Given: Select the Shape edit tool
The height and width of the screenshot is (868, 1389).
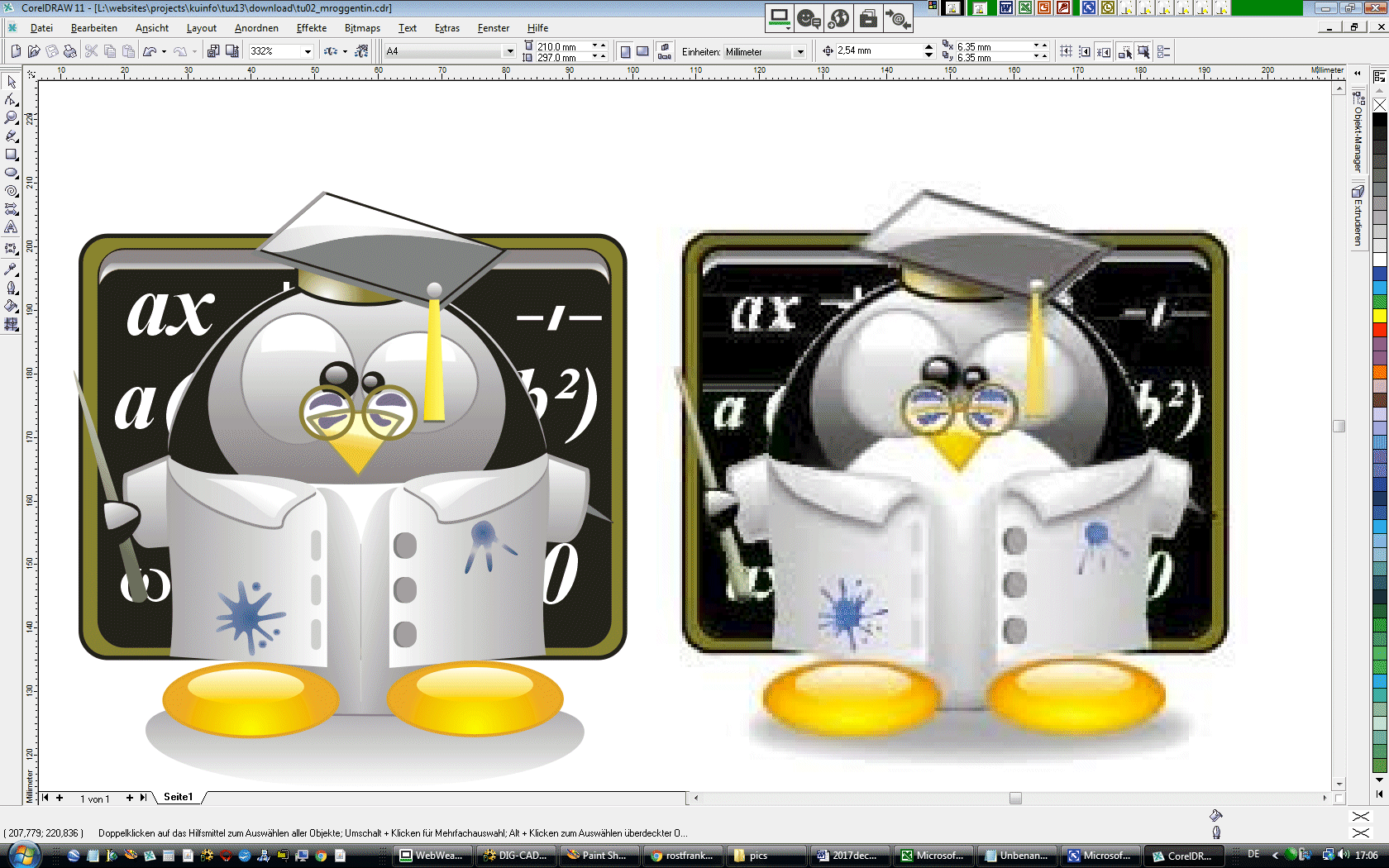Looking at the screenshot, I should (x=12, y=99).
